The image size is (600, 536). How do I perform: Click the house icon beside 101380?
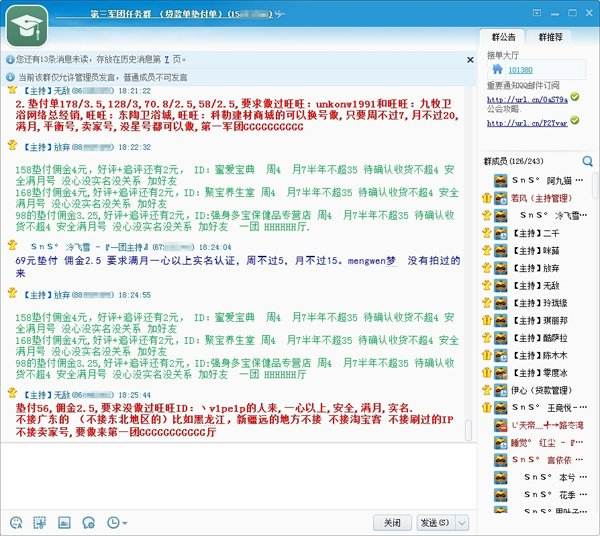pyautogui.click(x=495, y=70)
